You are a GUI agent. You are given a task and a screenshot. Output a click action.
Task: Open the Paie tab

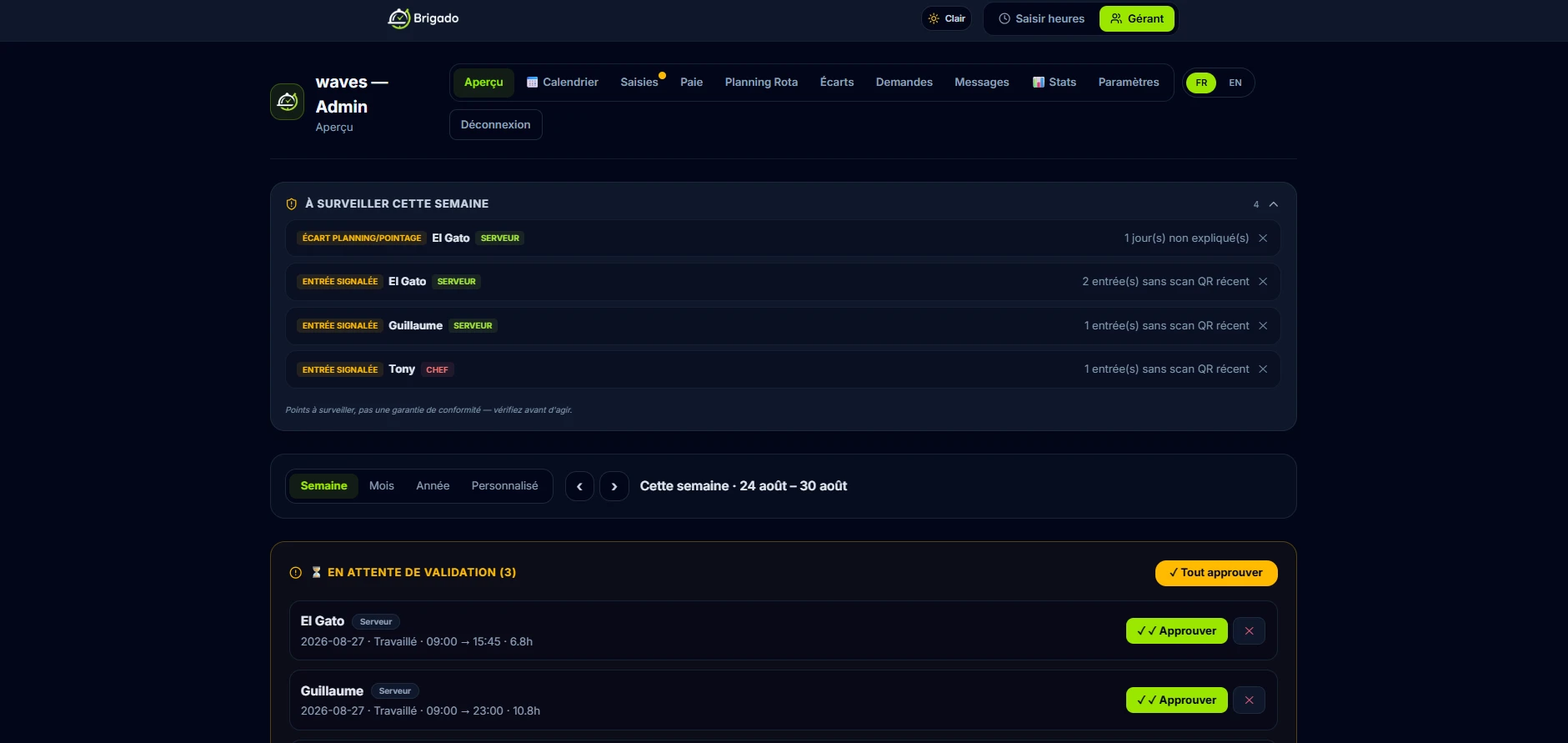691,82
